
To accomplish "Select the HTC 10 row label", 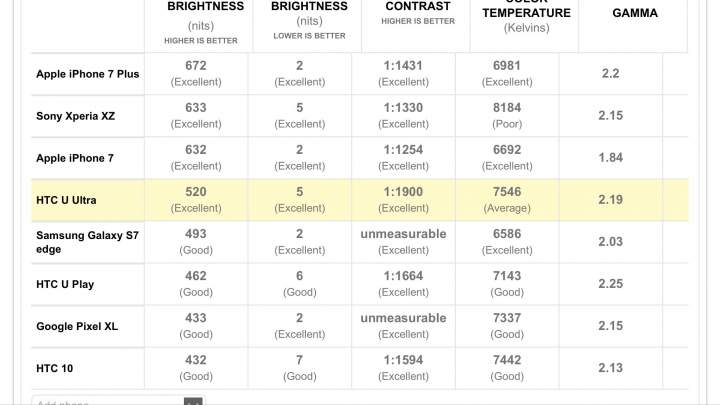I will [x=54, y=368].
